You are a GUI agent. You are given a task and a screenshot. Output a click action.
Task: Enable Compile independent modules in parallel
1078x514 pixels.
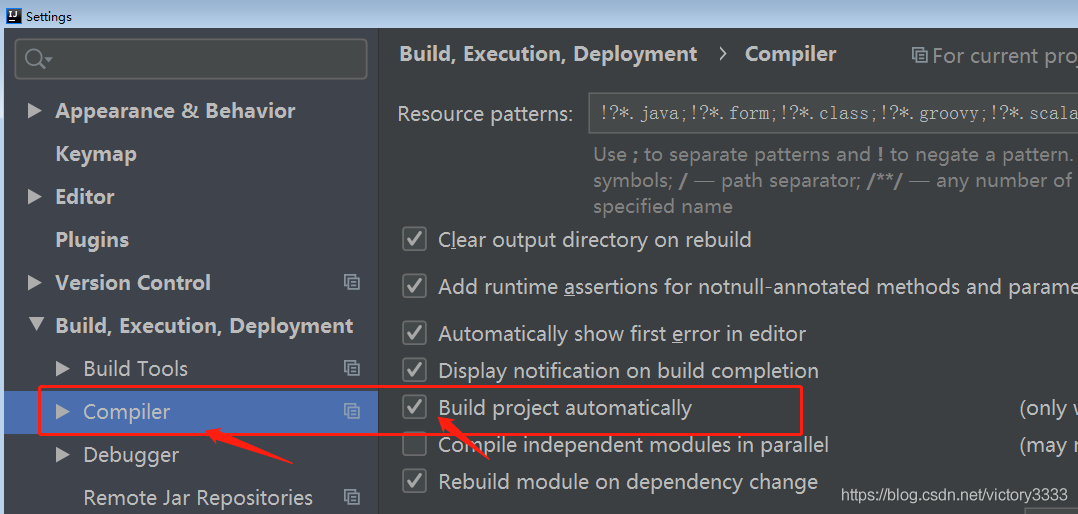[415, 445]
